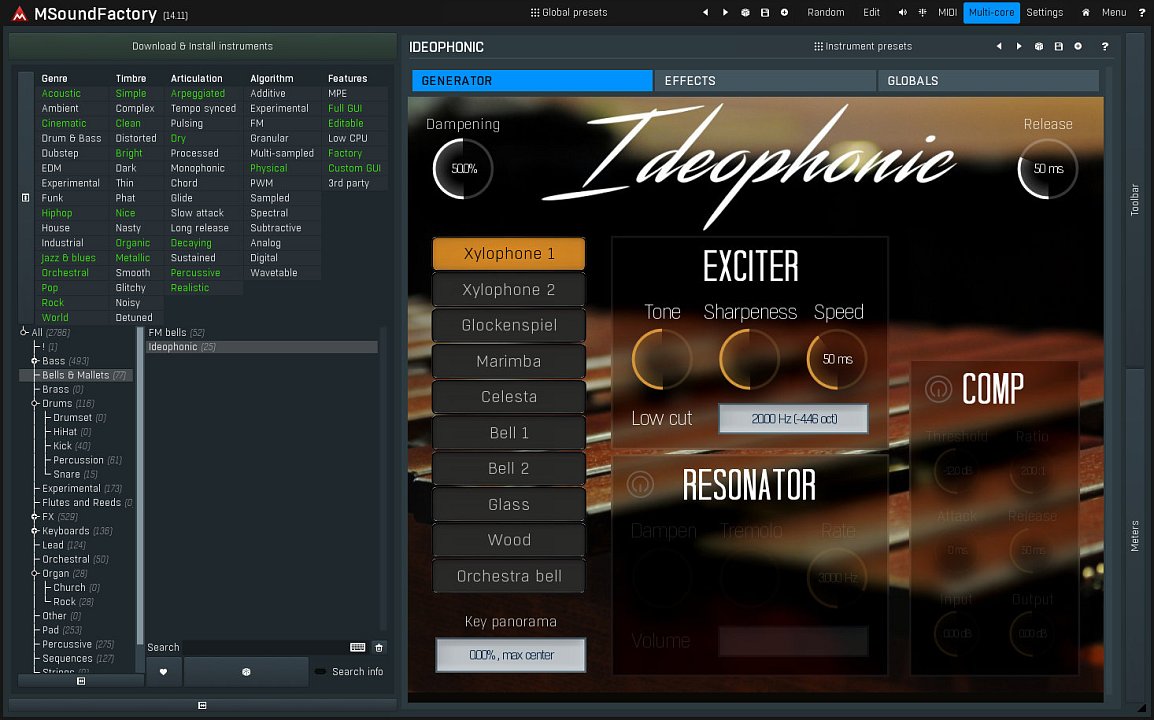The width and height of the screenshot is (1154, 720).
Task: Open Ideophonic instrument help icon
Action: click(1105, 46)
